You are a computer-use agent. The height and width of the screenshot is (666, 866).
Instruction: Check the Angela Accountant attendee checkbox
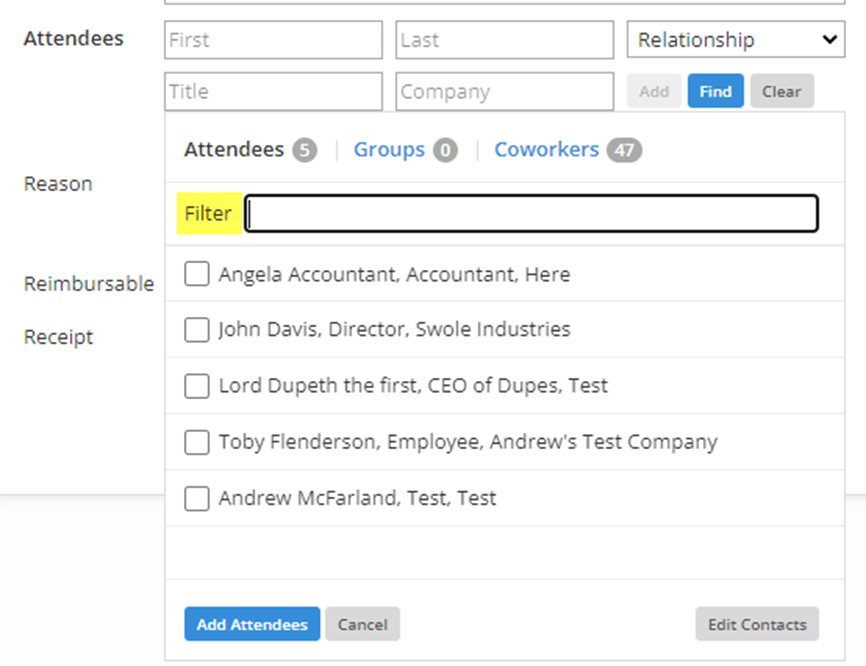pos(197,274)
